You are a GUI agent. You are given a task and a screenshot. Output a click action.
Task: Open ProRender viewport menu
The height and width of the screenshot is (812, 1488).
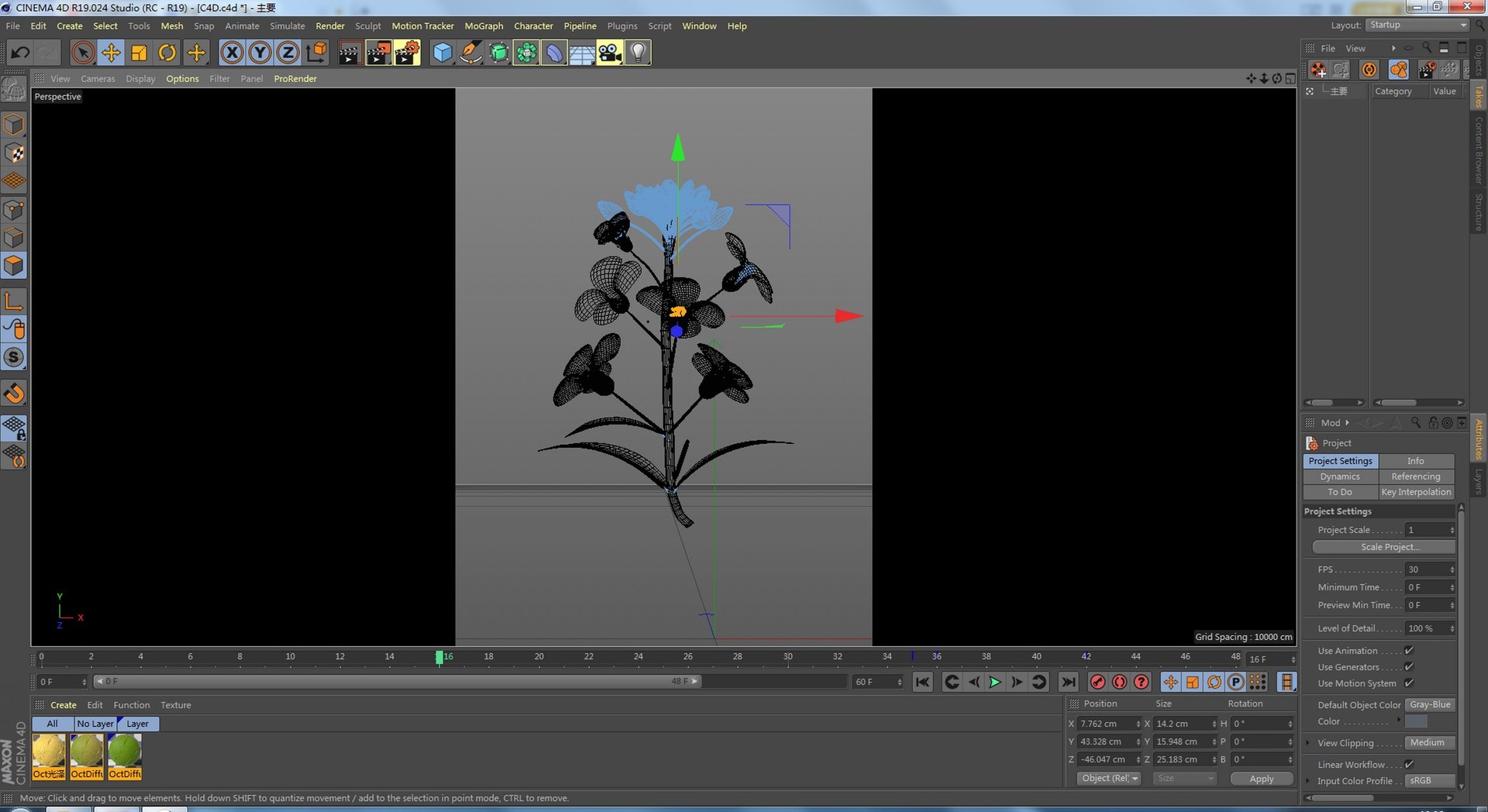point(295,79)
